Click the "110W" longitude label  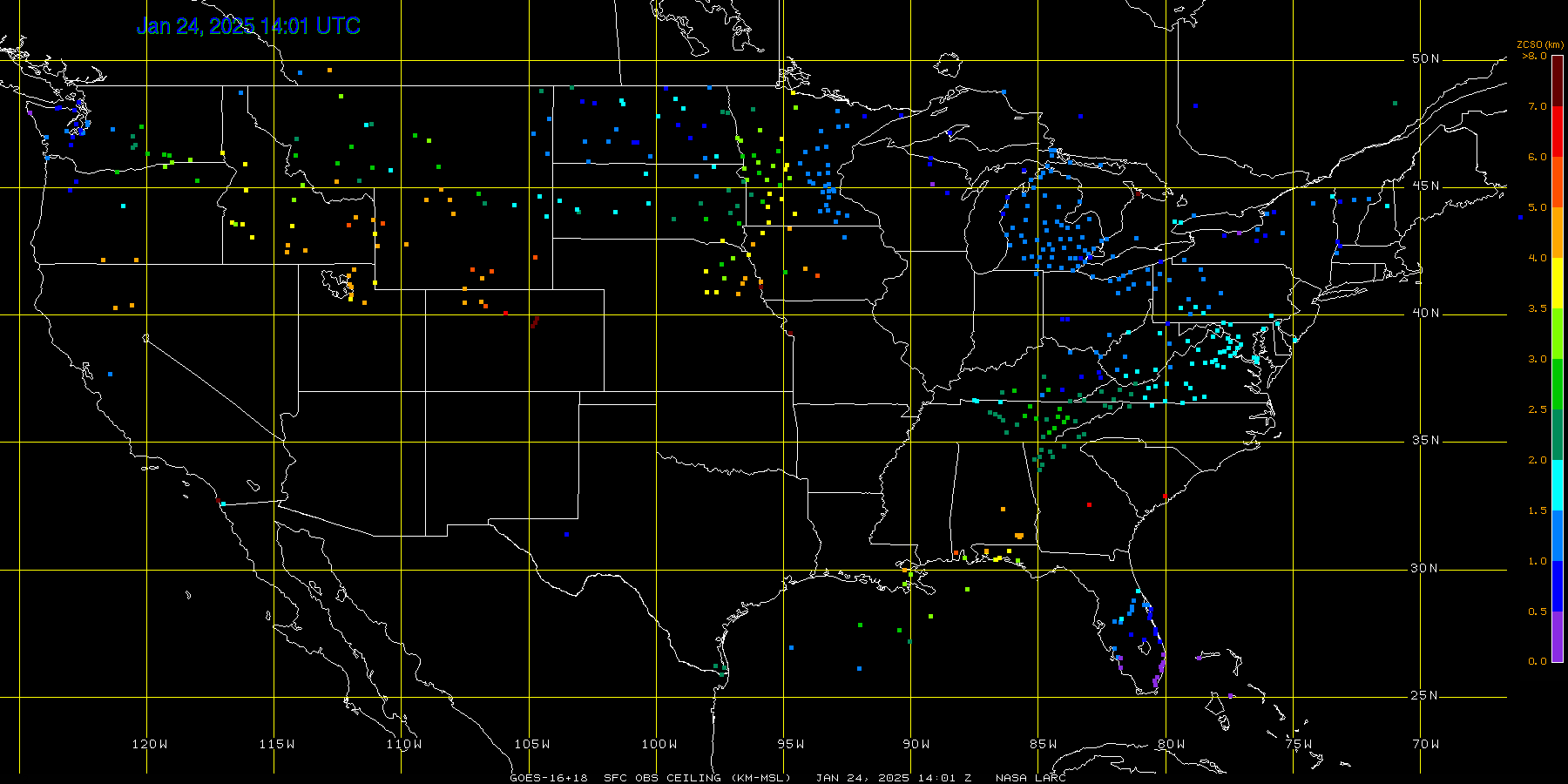pyautogui.click(x=404, y=744)
